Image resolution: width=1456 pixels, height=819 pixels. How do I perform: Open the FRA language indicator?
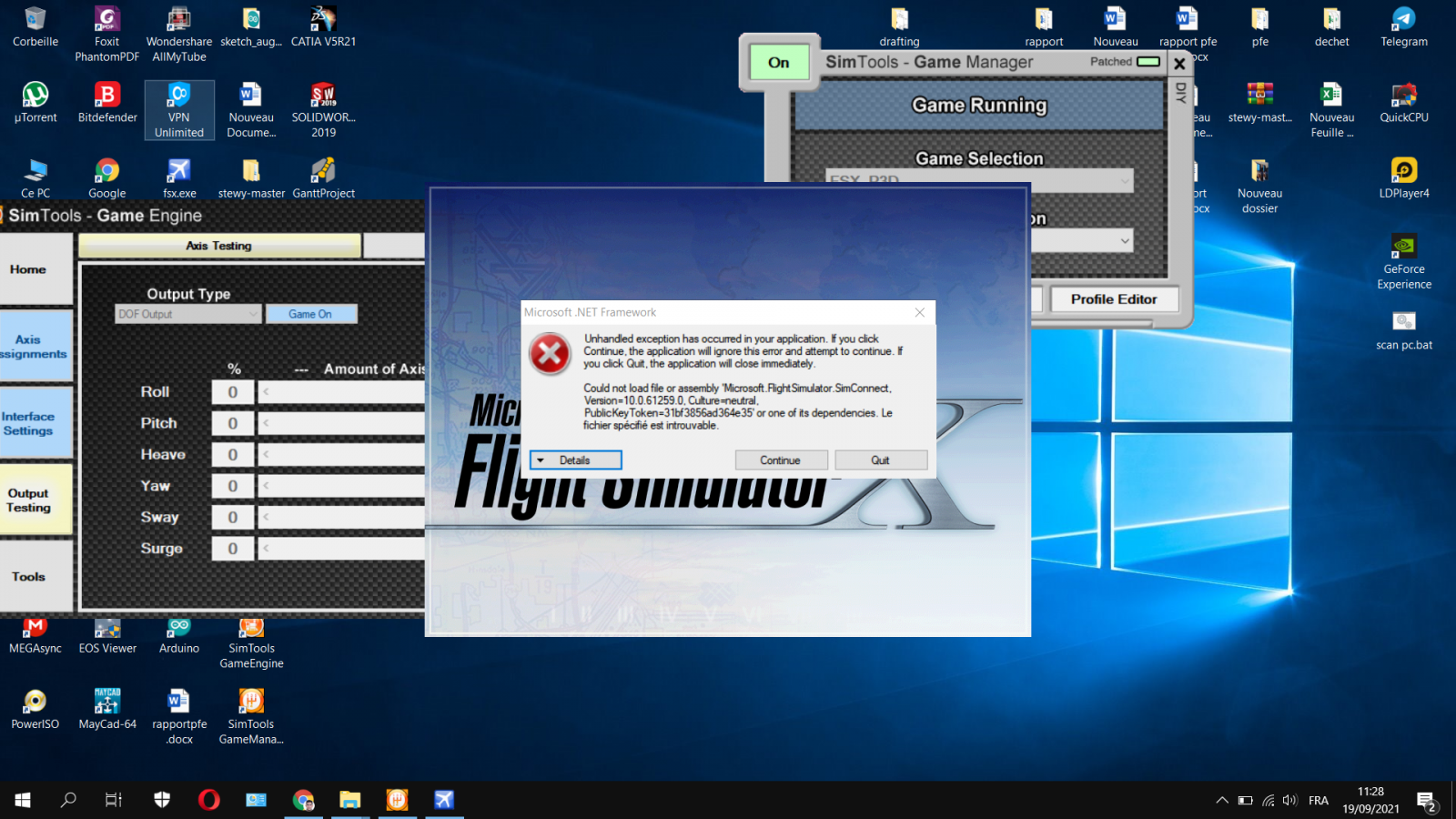(x=1319, y=801)
